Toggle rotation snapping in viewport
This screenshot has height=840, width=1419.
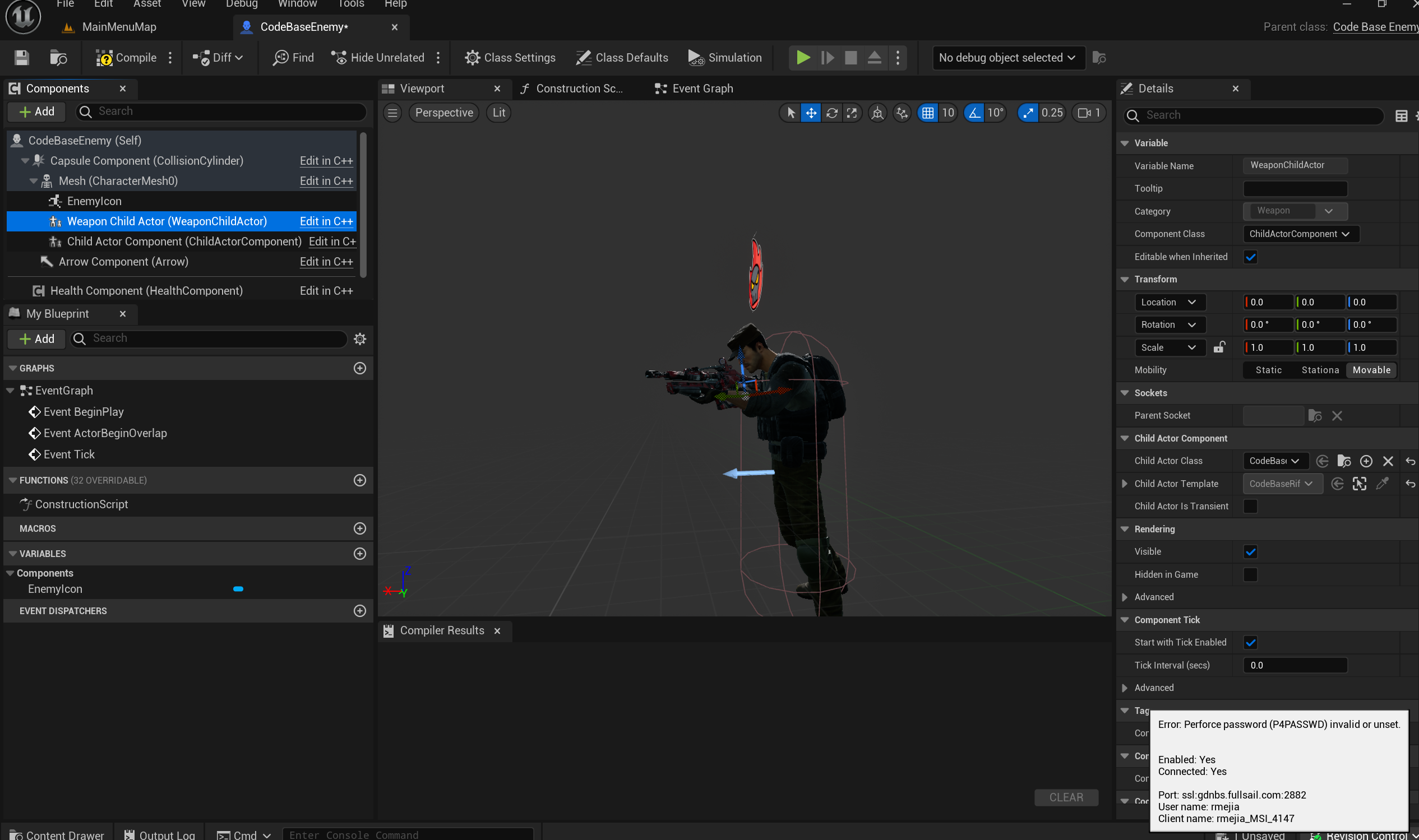tap(974, 113)
